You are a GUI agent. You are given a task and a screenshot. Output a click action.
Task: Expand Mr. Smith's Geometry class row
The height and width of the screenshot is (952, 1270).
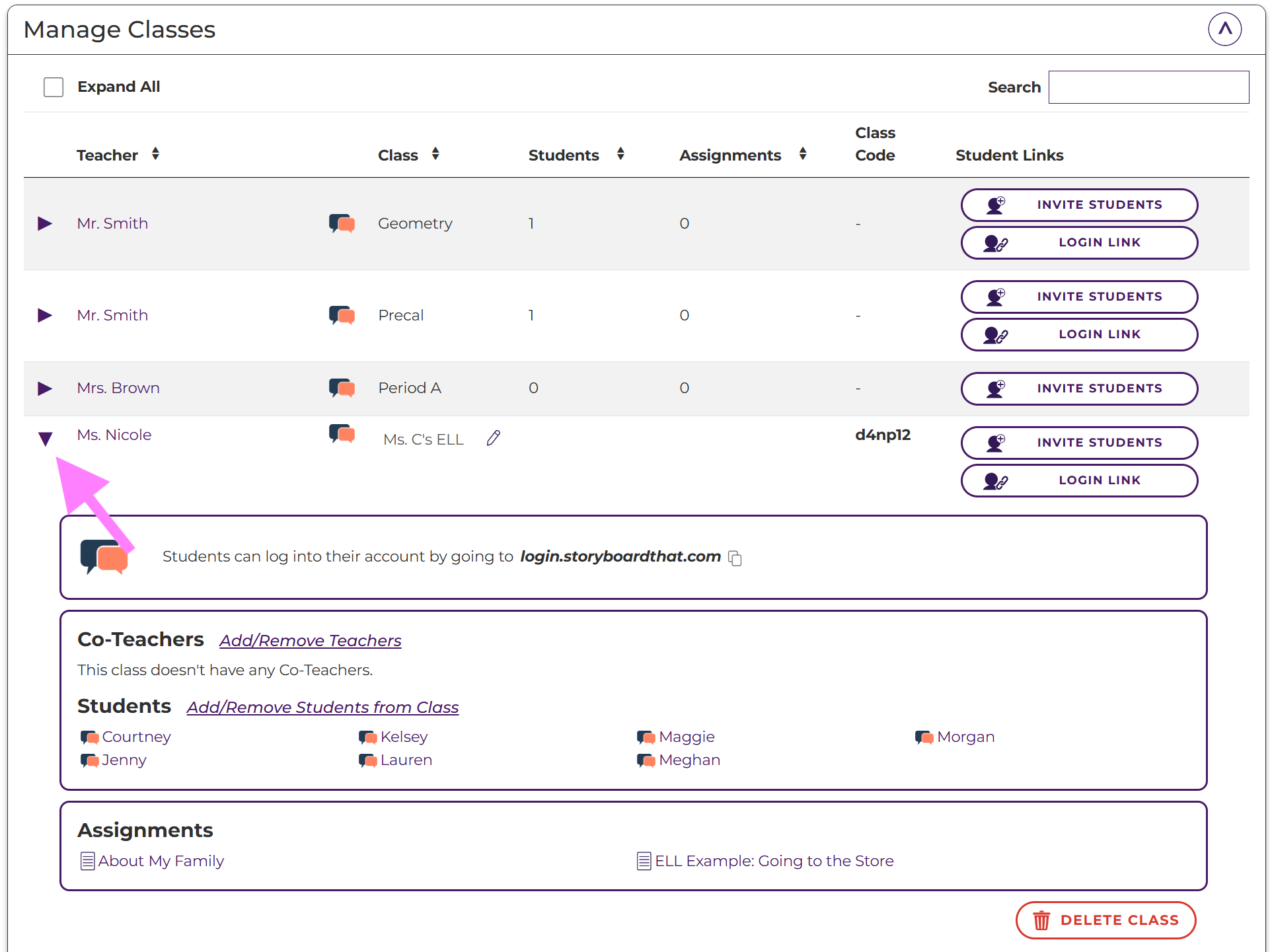(x=45, y=223)
